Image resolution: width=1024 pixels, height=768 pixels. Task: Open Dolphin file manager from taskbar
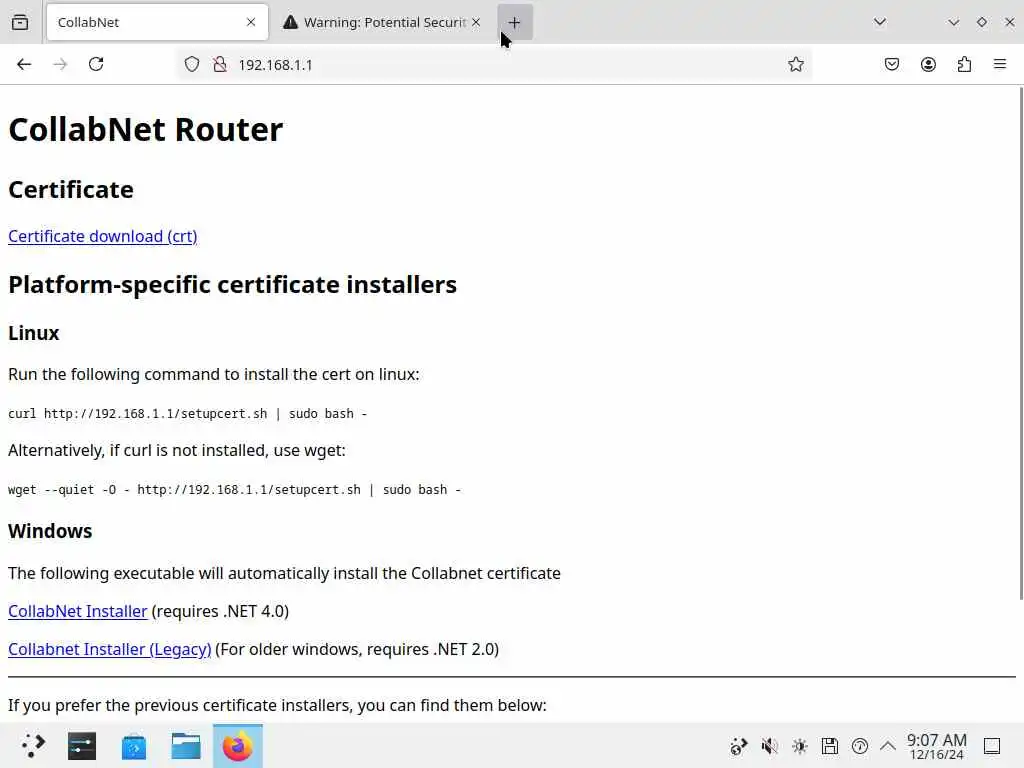point(186,746)
